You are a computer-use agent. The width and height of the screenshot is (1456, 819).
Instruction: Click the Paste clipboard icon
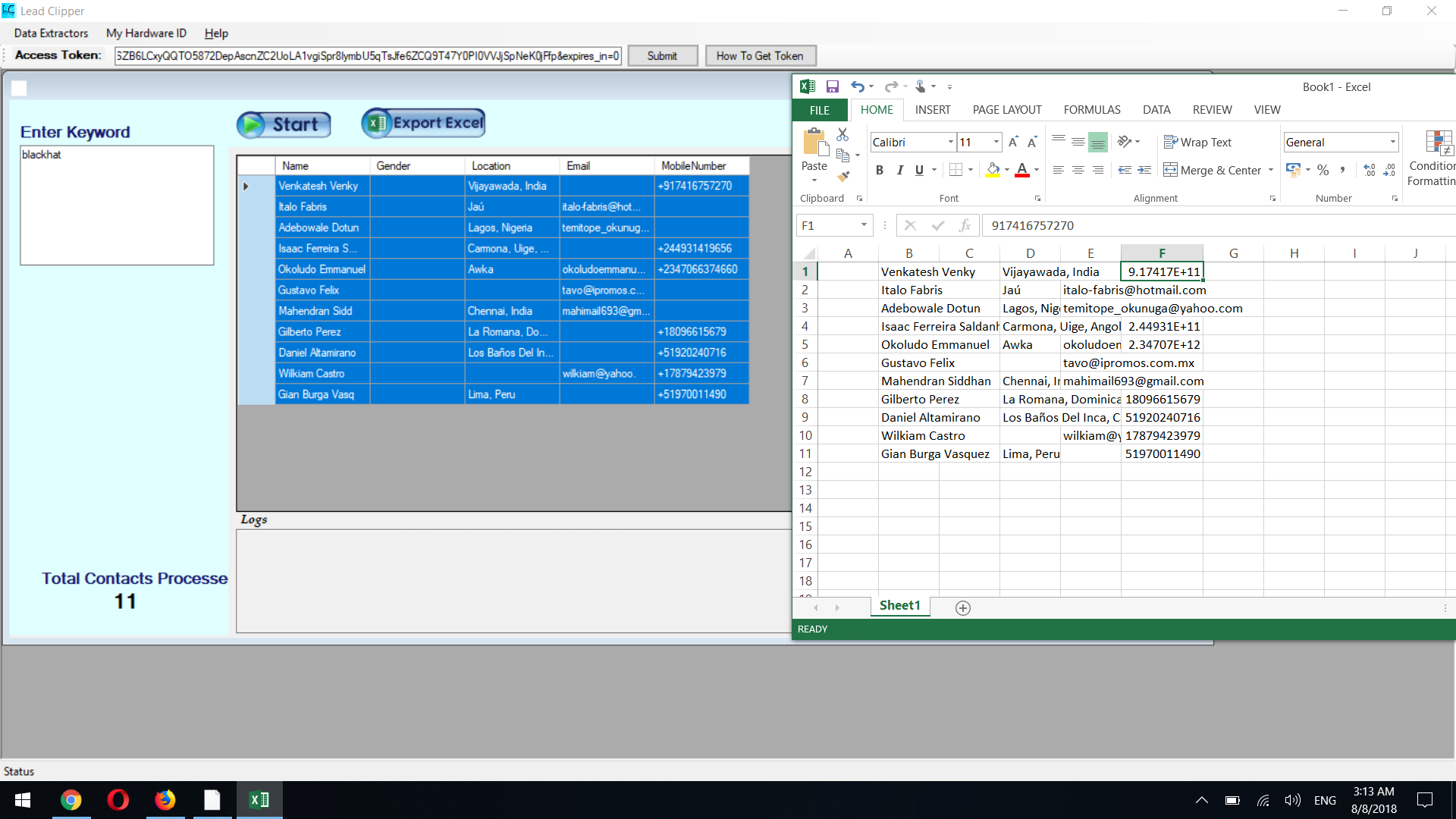pyautogui.click(x=814, y=142)
